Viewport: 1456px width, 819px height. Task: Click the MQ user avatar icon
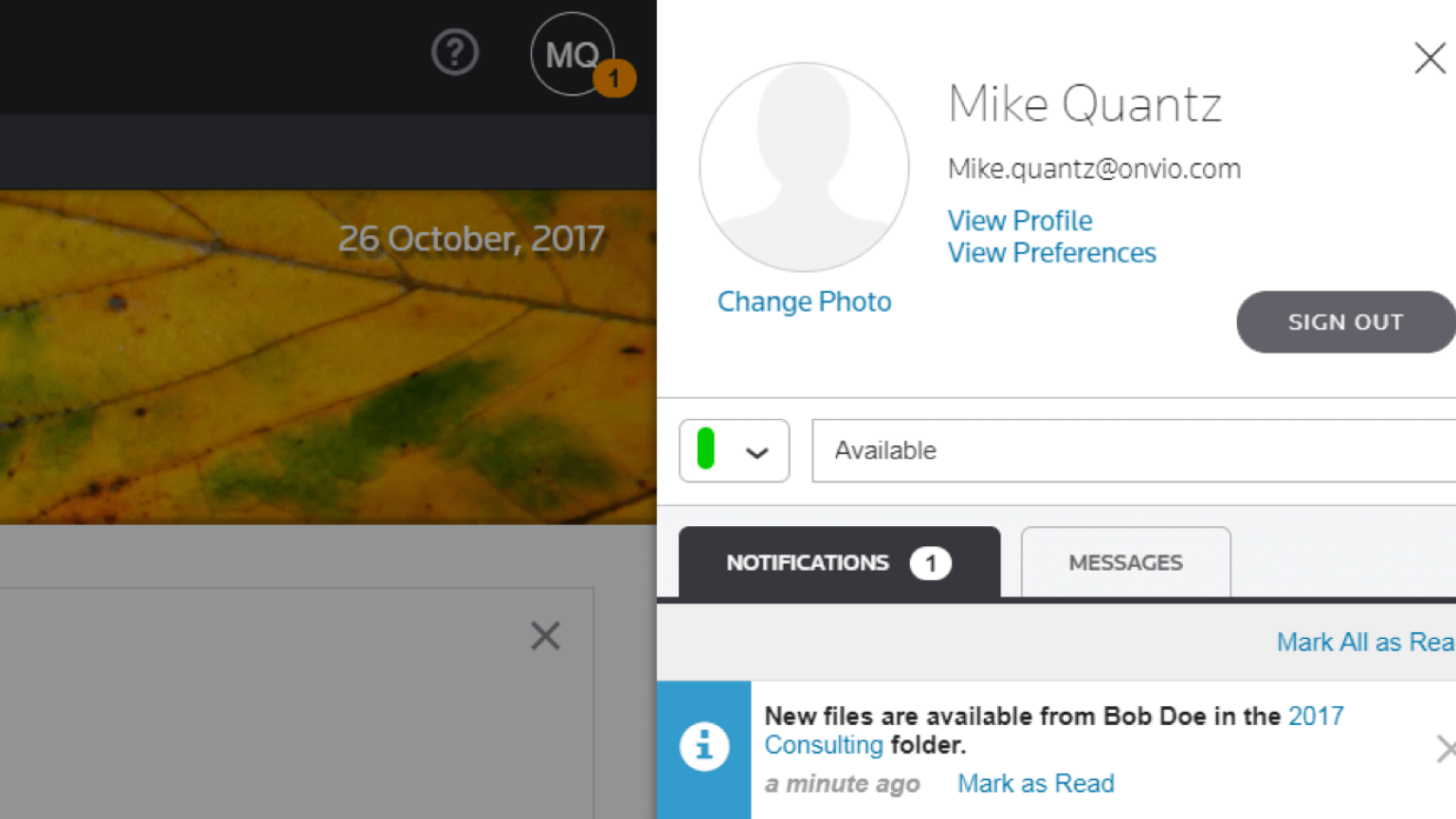pos(570,53)
